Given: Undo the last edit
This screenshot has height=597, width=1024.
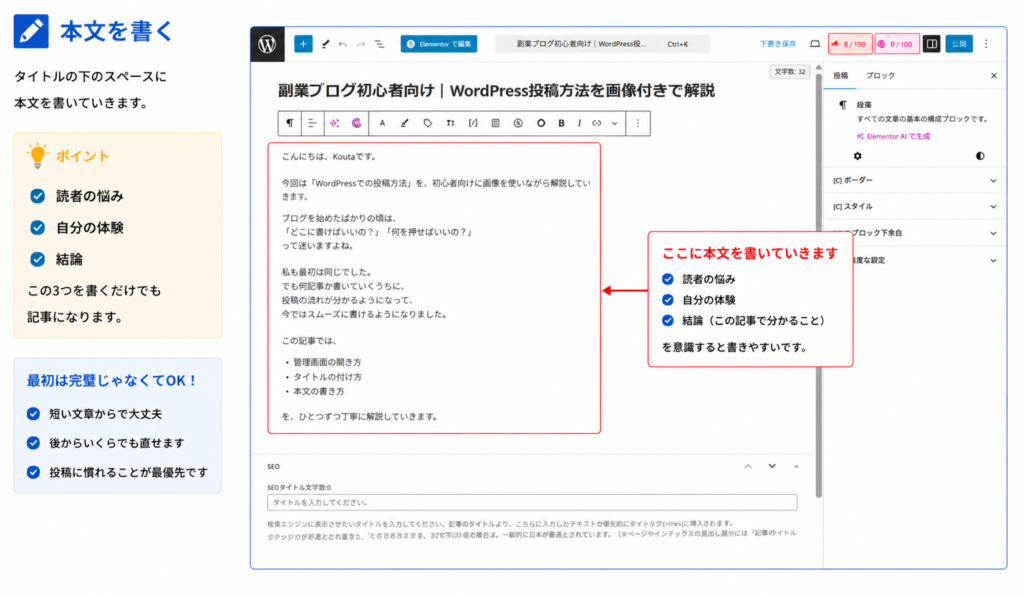Looking at the screenshot, I should 343,44.
